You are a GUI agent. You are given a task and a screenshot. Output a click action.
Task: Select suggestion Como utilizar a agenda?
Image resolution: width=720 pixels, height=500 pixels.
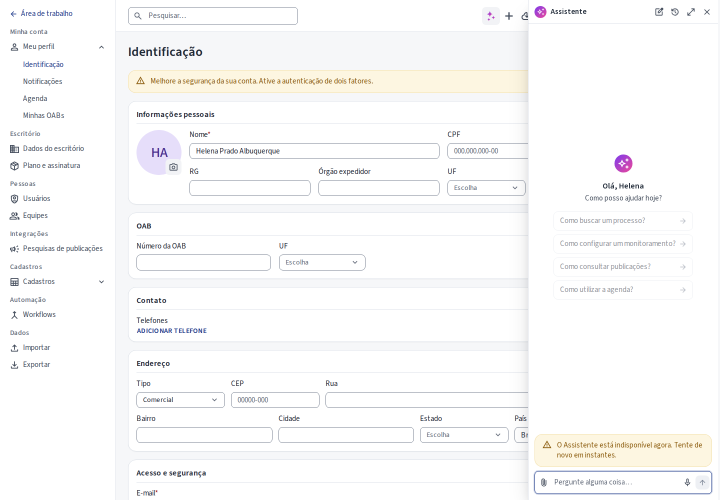[x=623, y=290]
